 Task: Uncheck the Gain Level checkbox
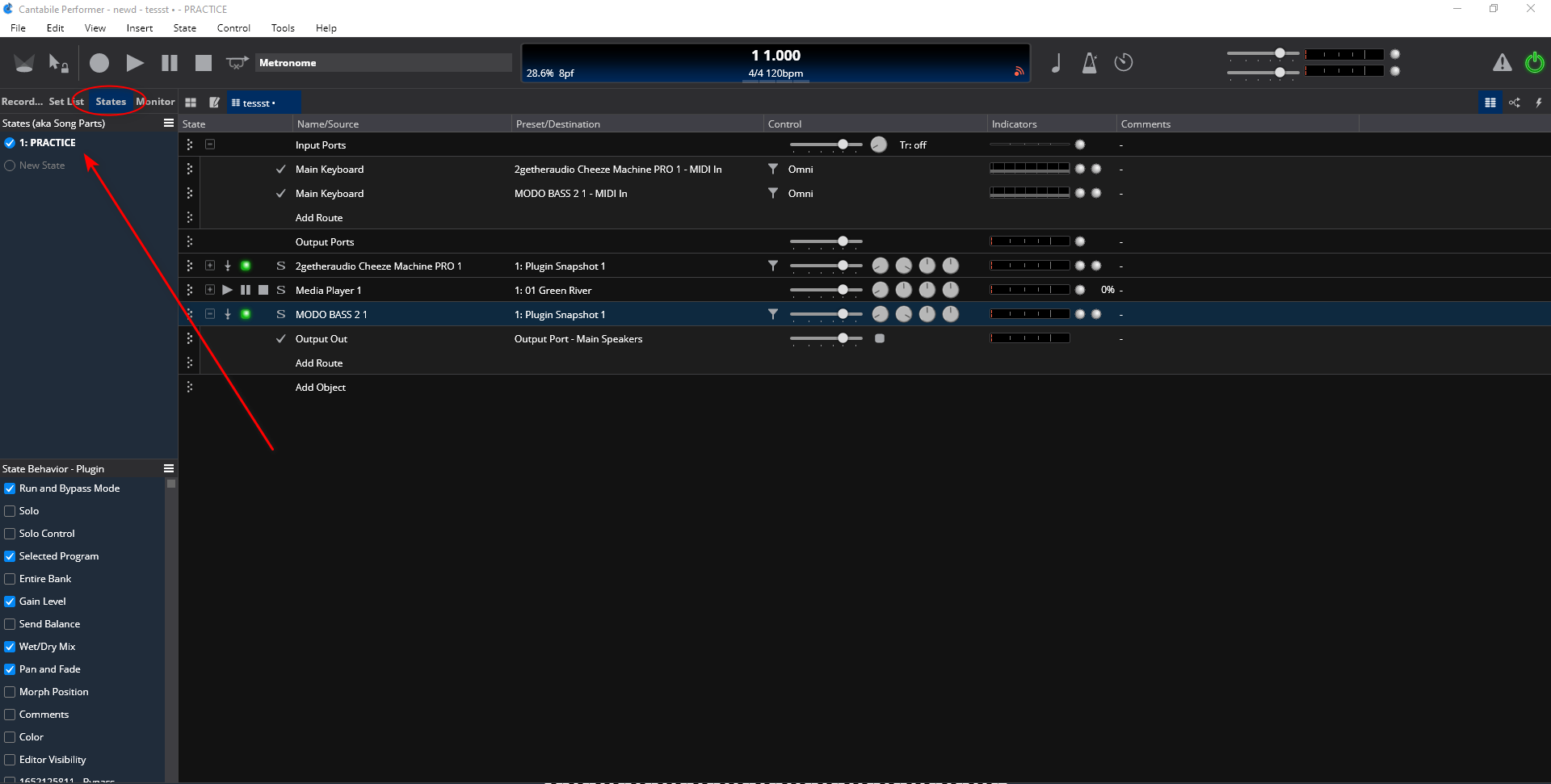11,602
